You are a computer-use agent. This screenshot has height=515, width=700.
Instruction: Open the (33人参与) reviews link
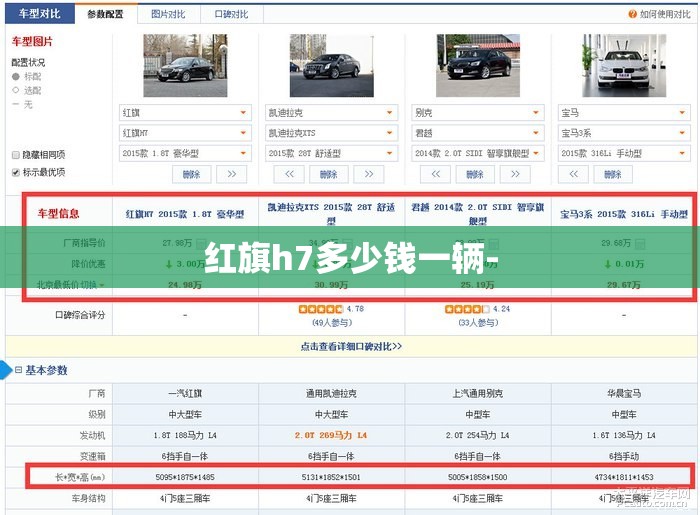coord(478,323)
